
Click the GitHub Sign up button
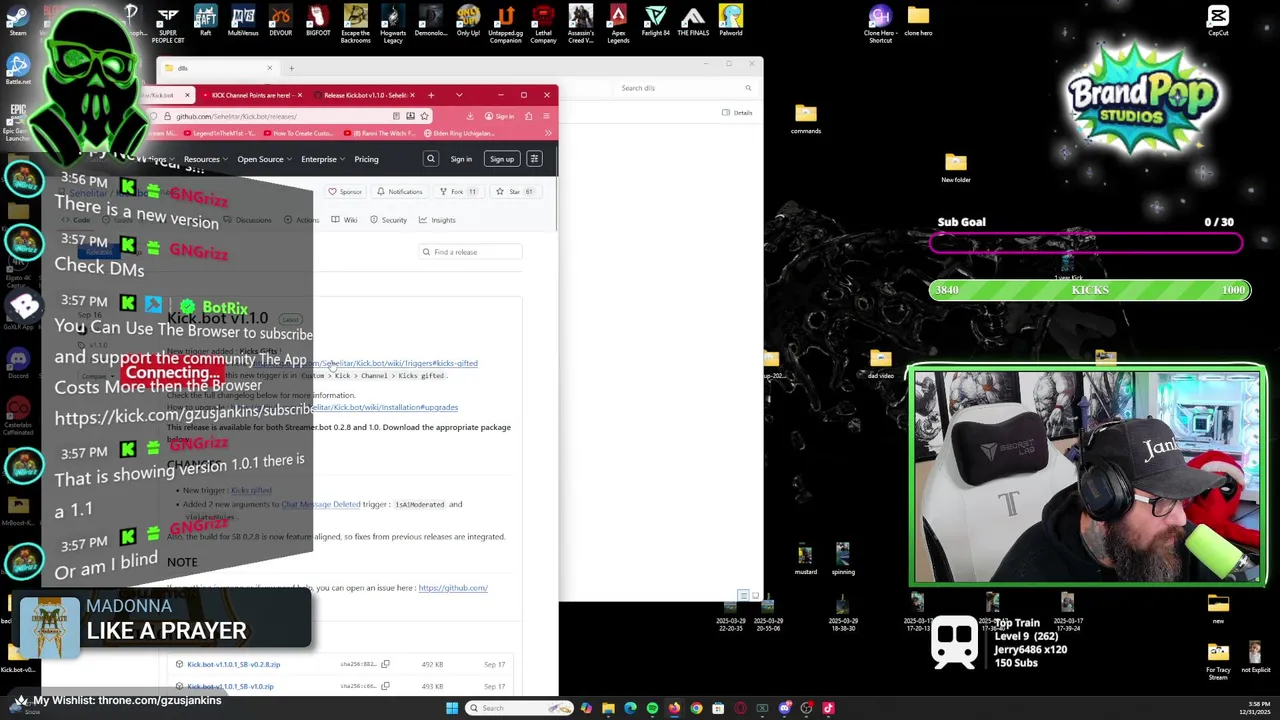(x=502, y=159)
